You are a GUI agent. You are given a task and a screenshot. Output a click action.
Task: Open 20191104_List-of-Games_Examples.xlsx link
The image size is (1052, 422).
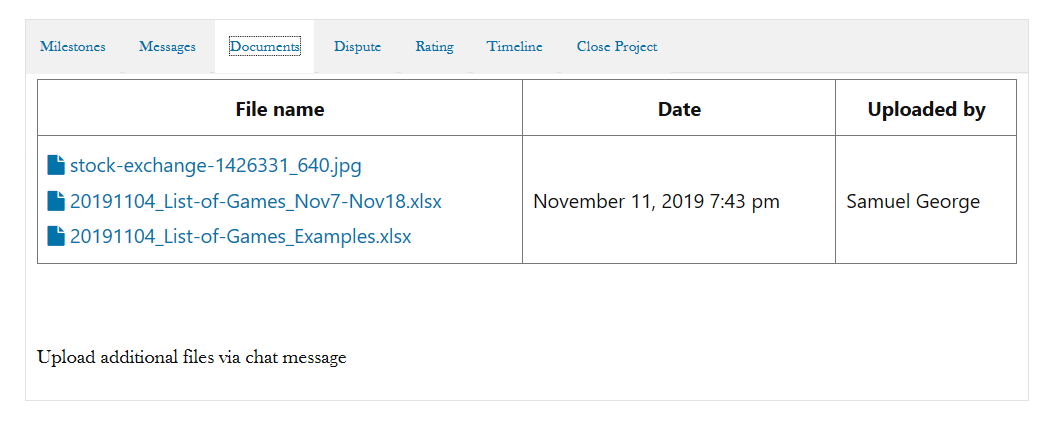click(240, 237)
